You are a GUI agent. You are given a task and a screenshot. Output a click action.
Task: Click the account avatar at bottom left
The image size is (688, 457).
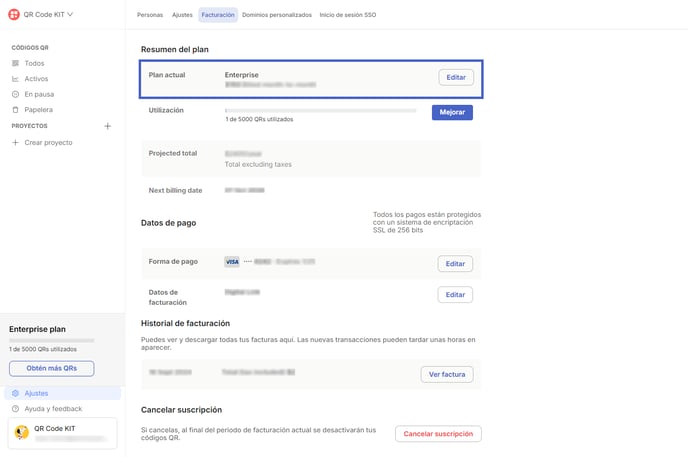coord(21,432)
